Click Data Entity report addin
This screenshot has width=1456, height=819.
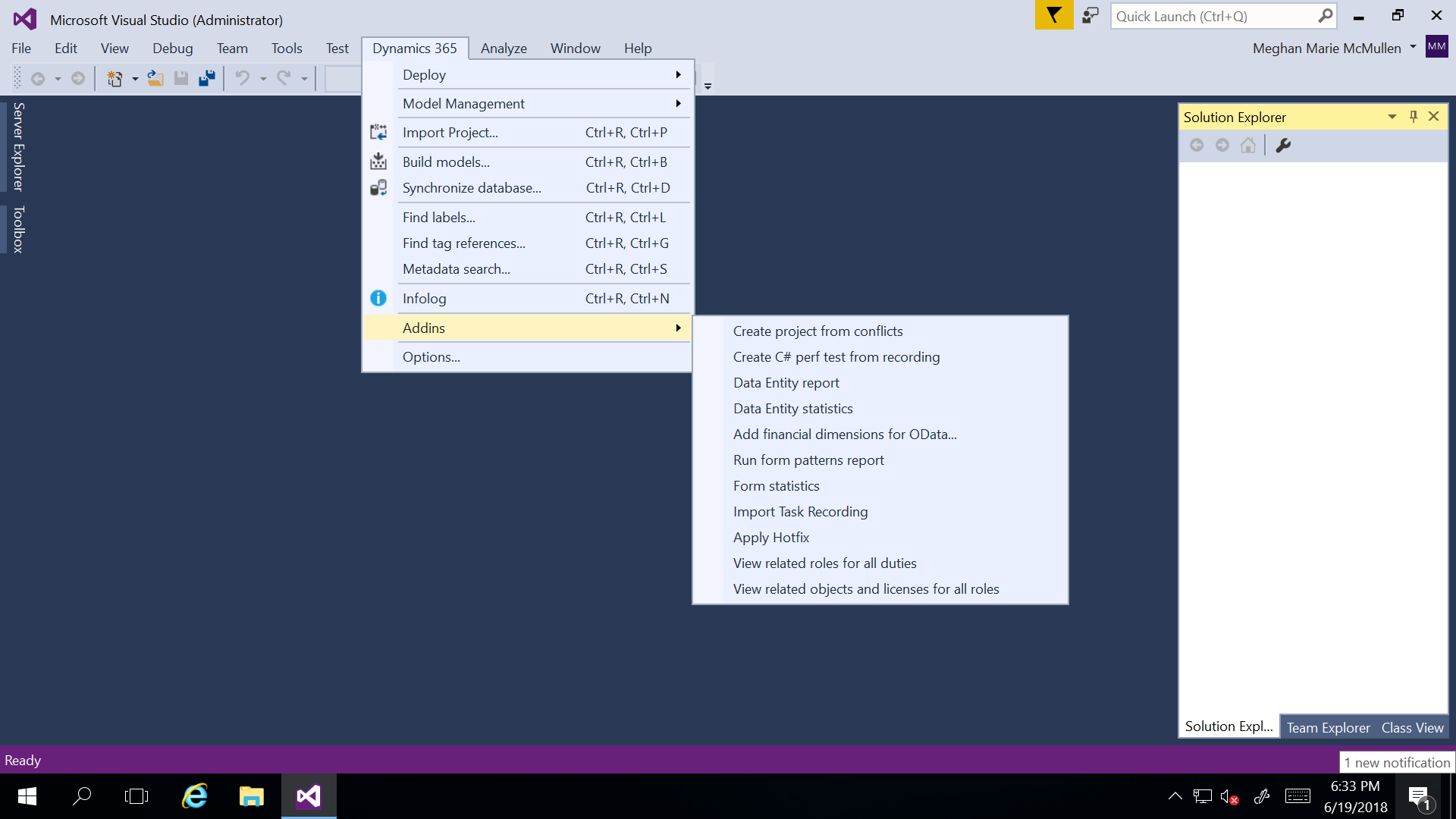[786, 382]
